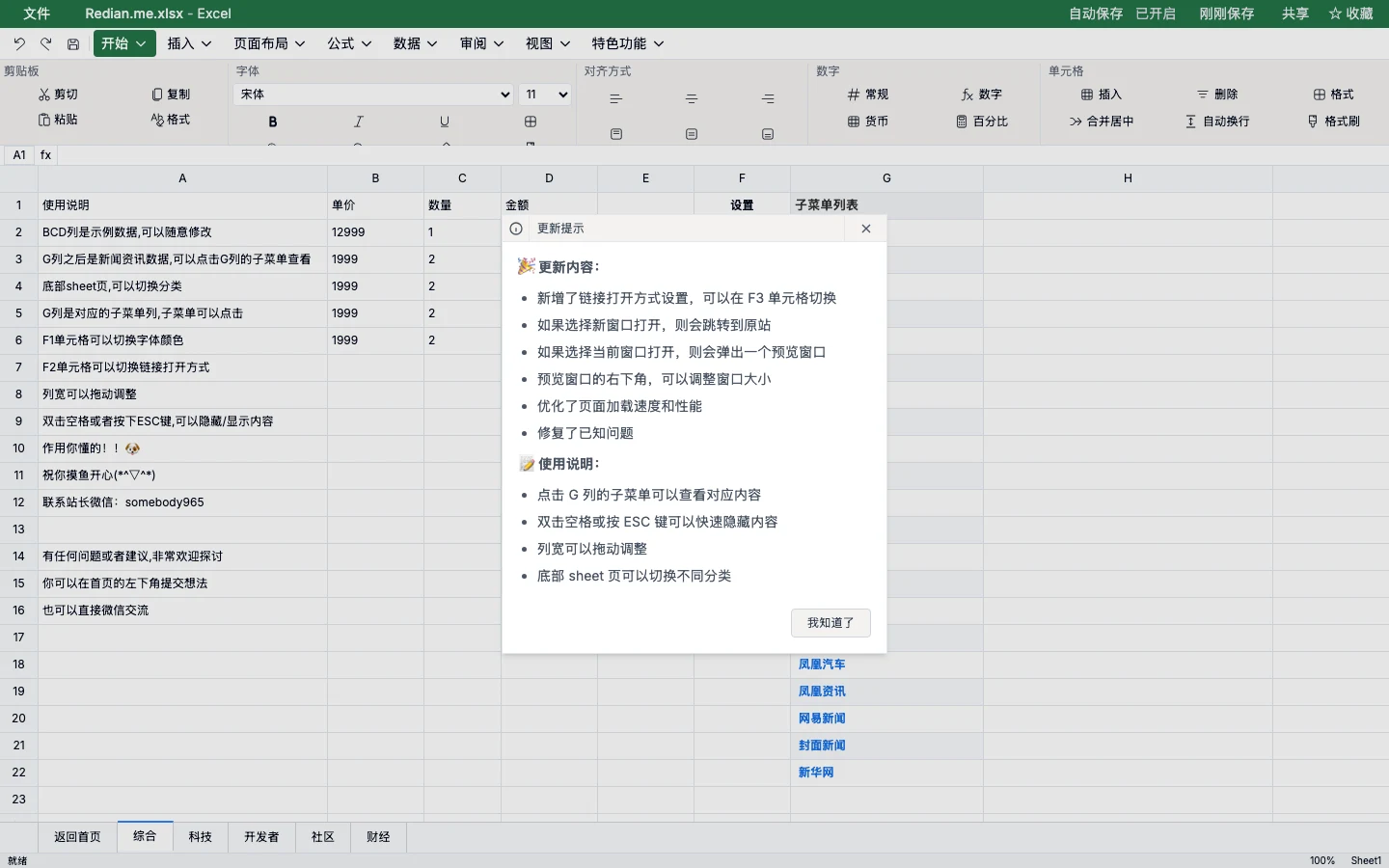
Task: Toggle underline formatting (U)
Action: point(445,122)
